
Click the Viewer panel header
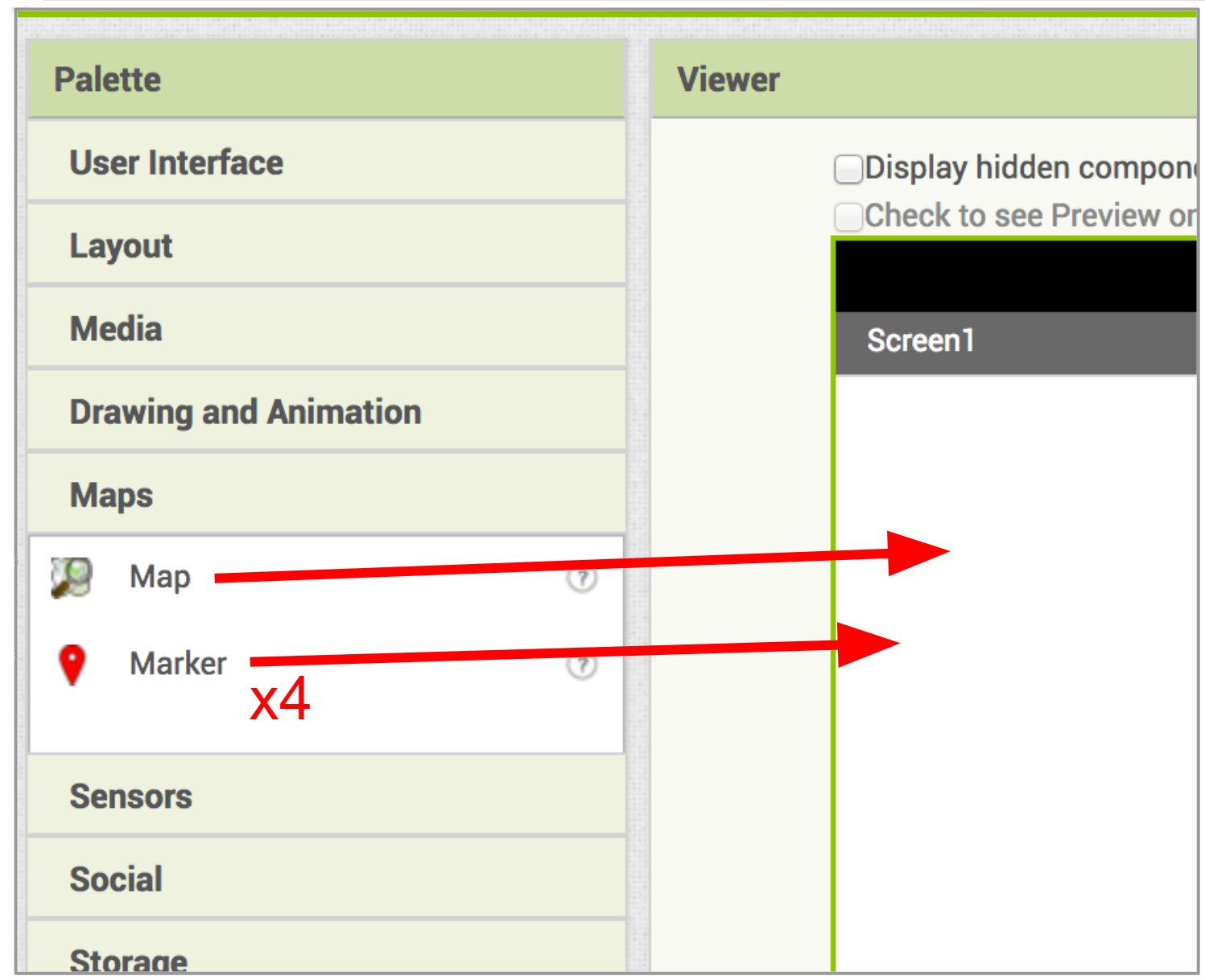pos(924,79)
